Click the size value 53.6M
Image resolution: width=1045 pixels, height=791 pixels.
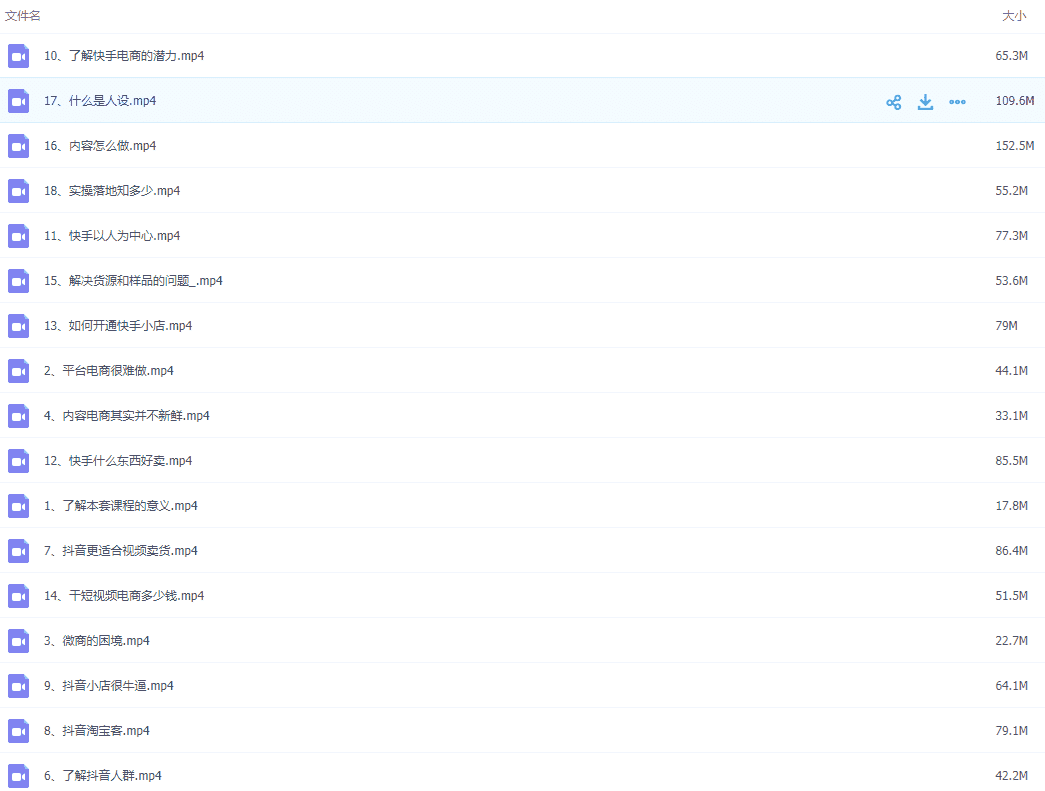[1012, 281]
